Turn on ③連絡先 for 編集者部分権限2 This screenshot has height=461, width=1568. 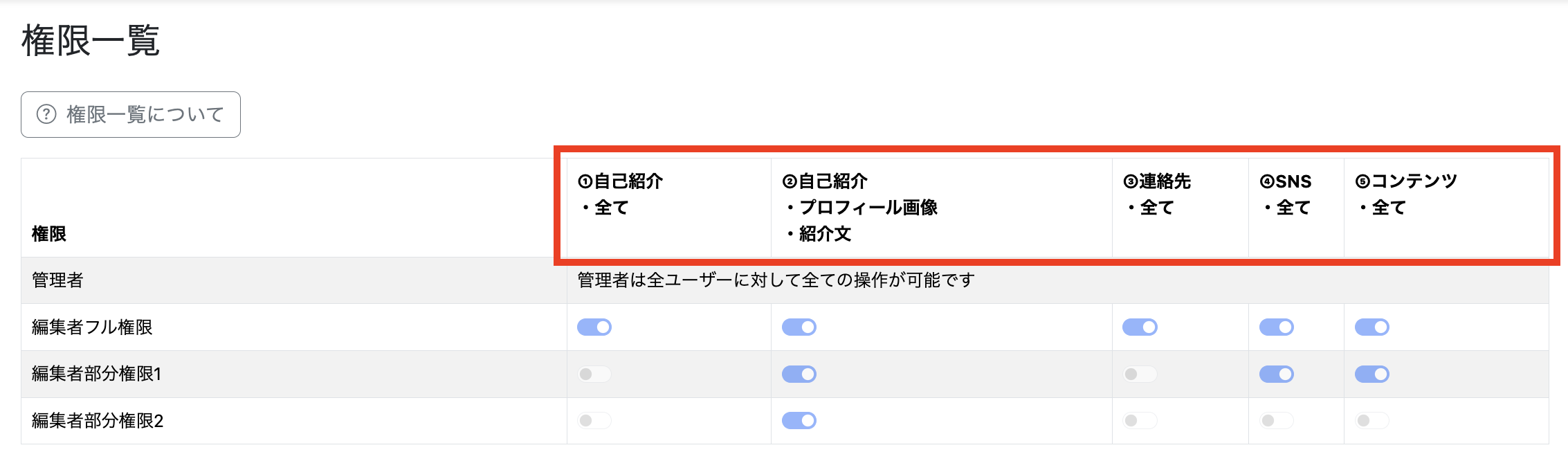click(x=1140, y=421)
